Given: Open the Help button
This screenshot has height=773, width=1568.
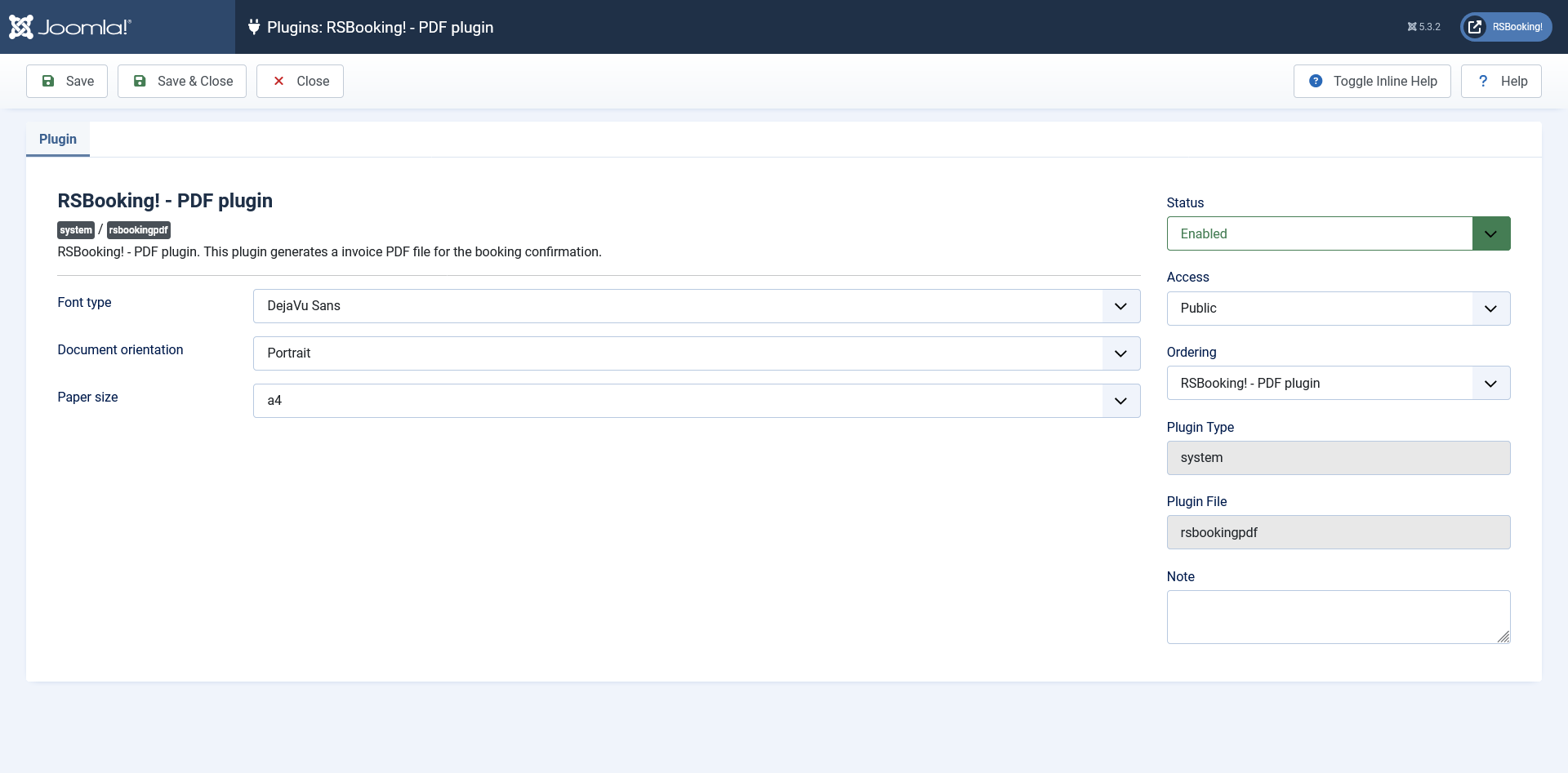Looking at the screenshot, I should [1501, 81].
